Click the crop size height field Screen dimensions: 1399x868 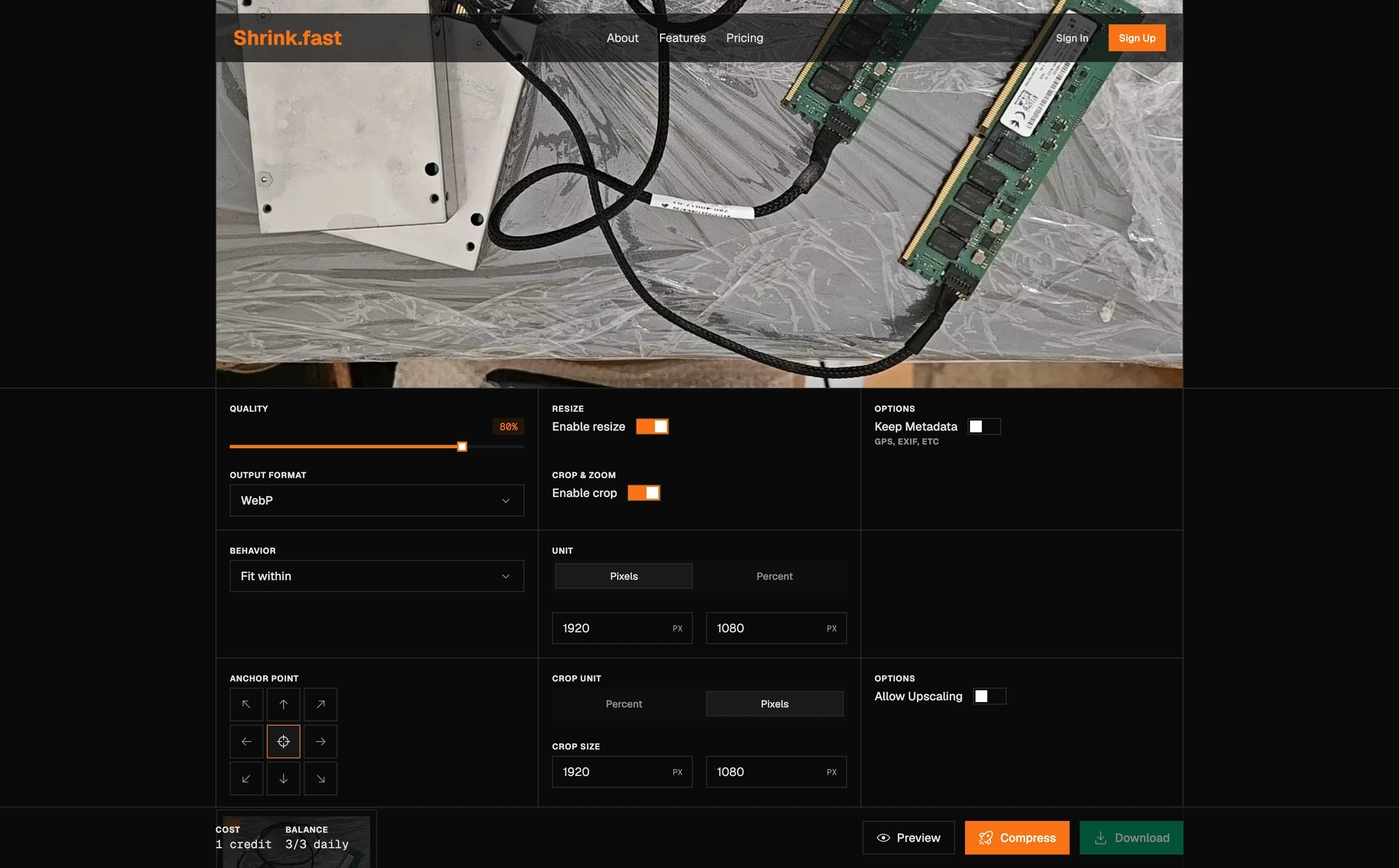click(776, 771)
